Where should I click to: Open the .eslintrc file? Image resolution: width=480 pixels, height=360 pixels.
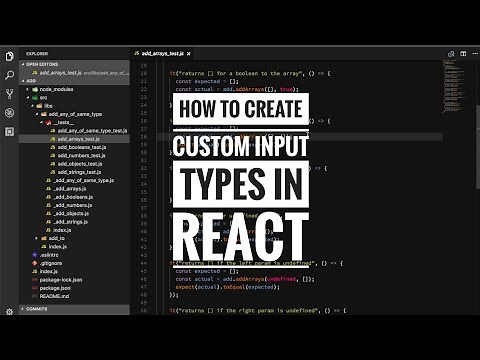(x=74, y=255)
